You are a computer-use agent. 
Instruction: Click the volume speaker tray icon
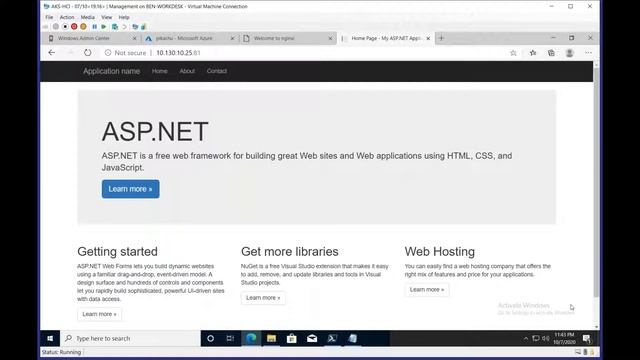pyautogui.click(x=545, y=338)
